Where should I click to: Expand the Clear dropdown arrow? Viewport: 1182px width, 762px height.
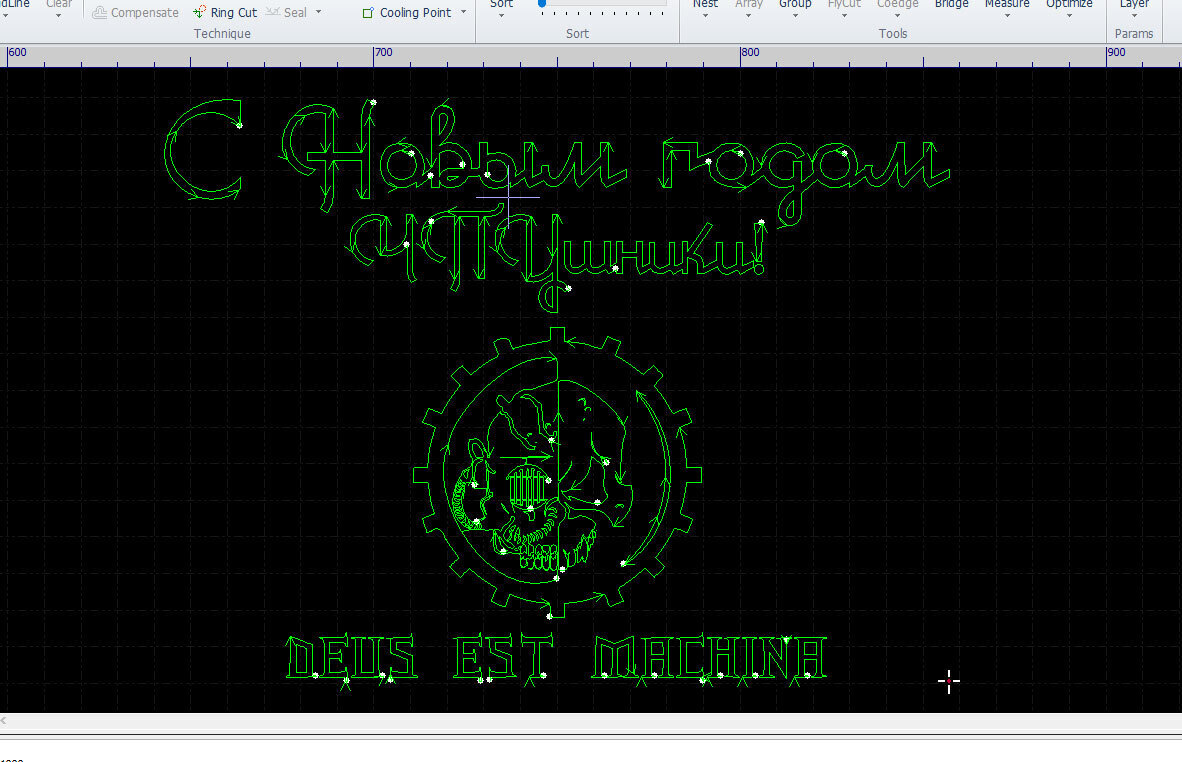tap(59, 15)
